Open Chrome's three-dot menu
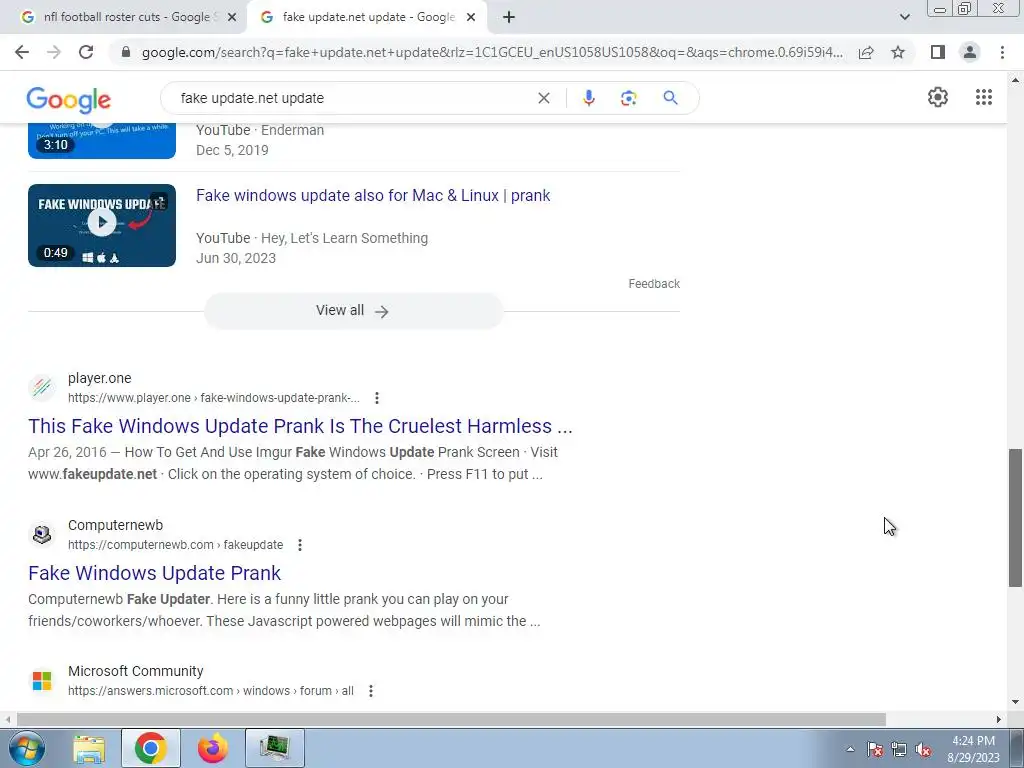 click(x=1002, y=52)
